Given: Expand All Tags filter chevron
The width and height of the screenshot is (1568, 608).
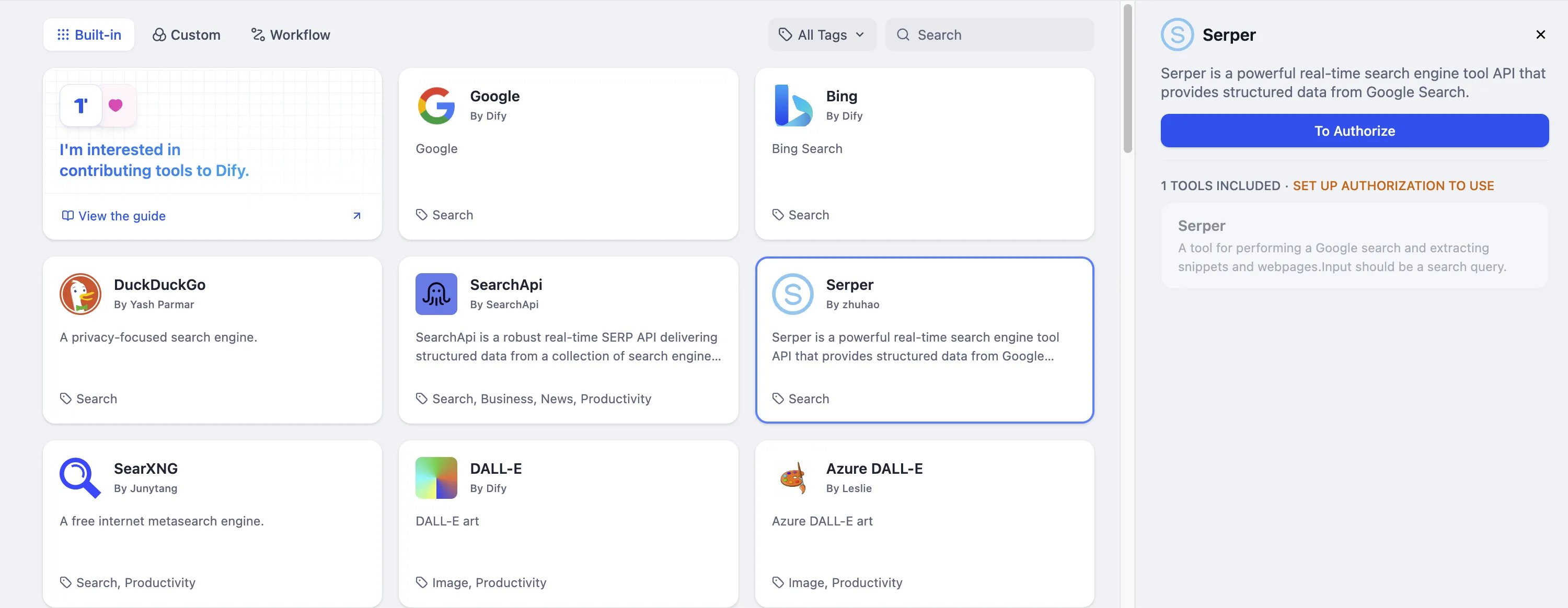Looking at the screenshot, I should 859,34.
